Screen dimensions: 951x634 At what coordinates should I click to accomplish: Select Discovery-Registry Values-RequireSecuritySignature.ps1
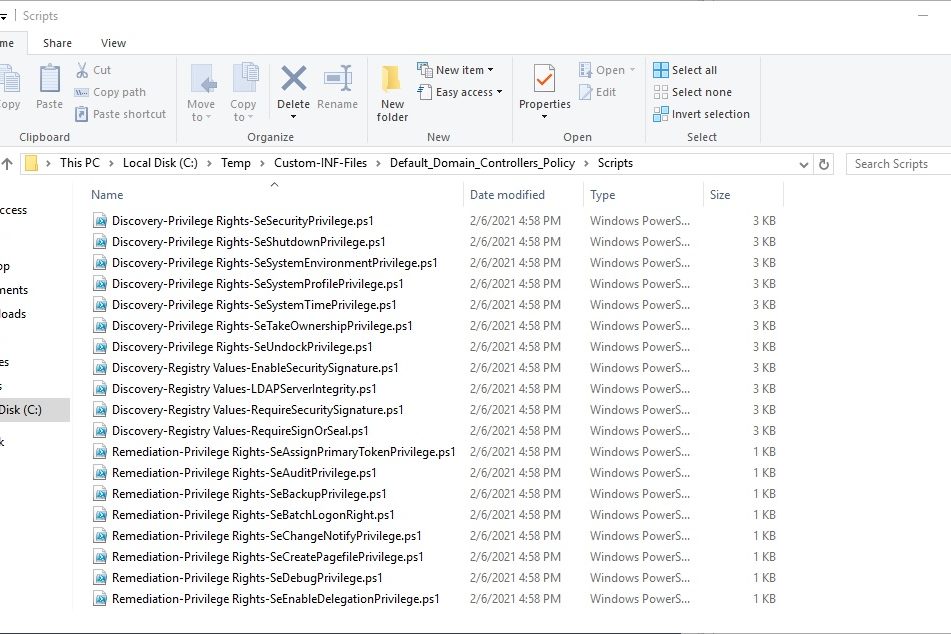pos(258,410)
